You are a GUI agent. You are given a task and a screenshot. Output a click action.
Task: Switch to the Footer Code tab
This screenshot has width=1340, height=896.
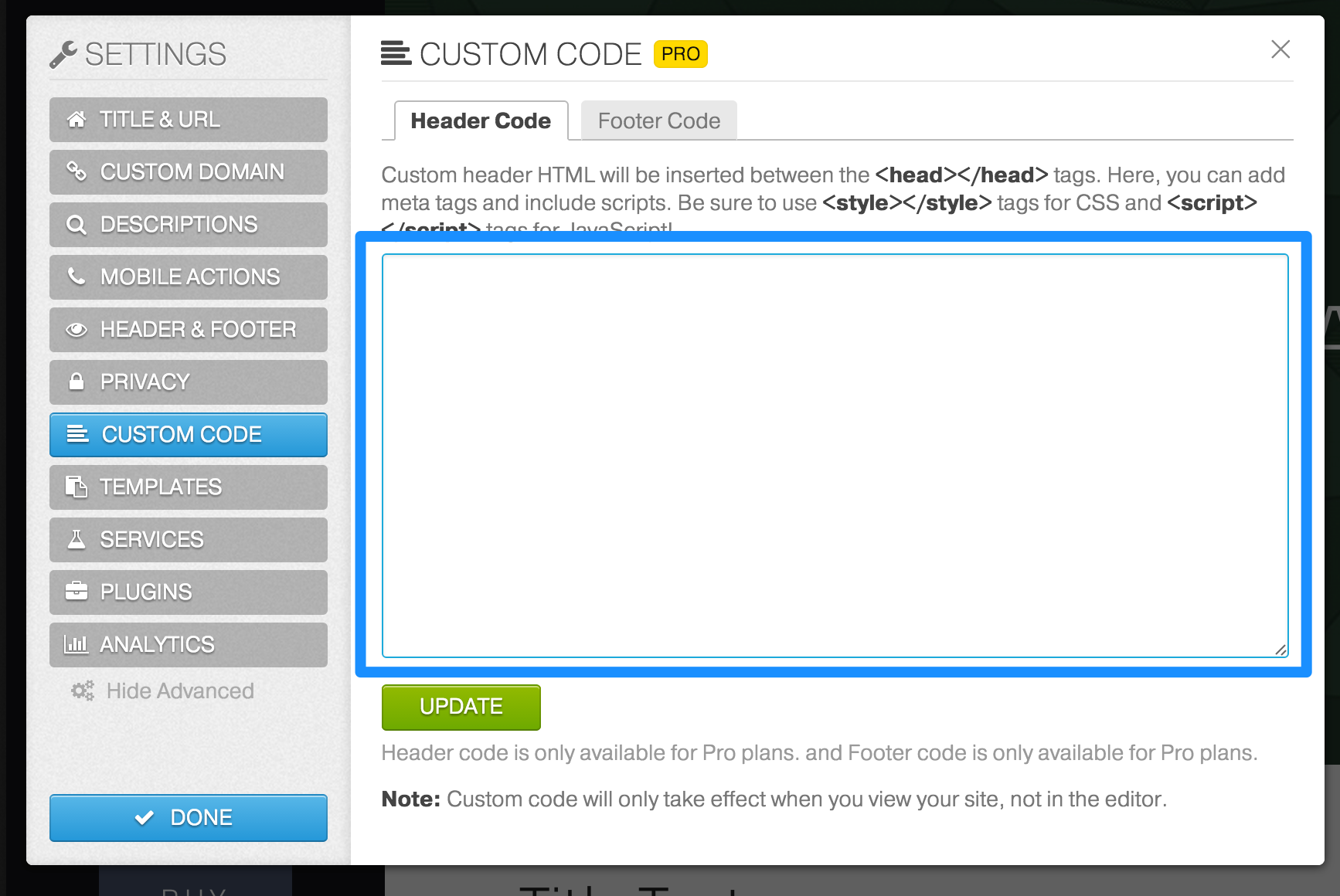(x=658, y=121)
